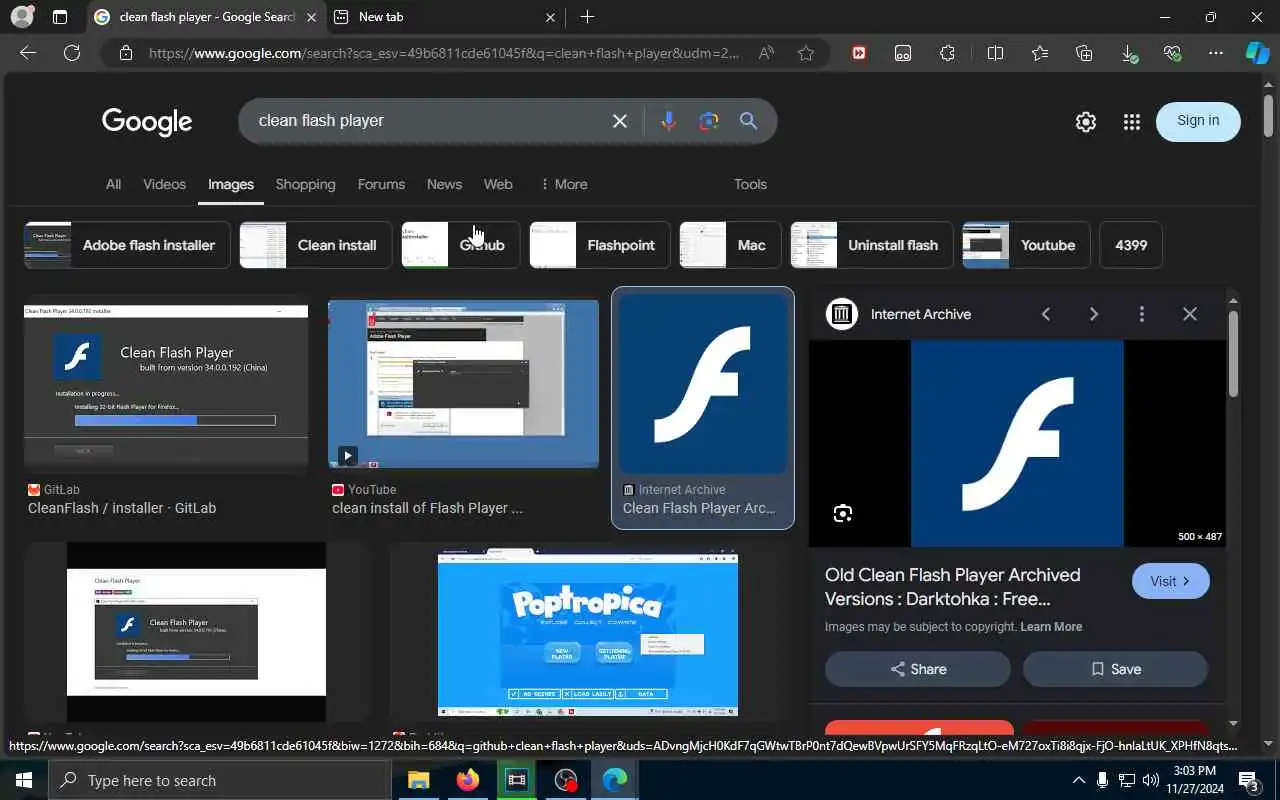Open Read aloud icon in address bar
Viewport: 1280px width, 800px height.
tap(766, 53)
